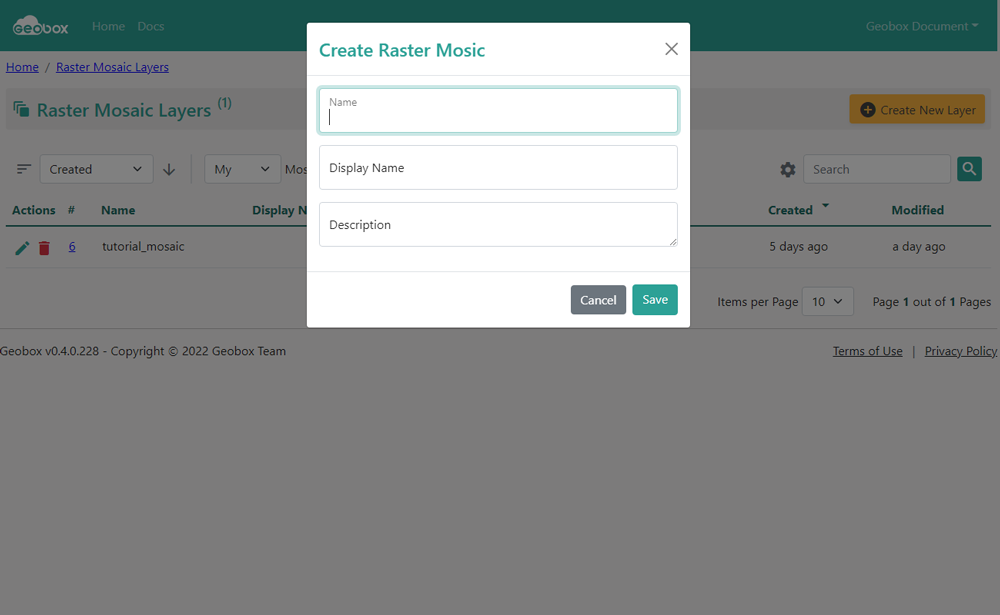Open the Privacy Policy footer link
1000x615 pixels.
(x=960, y=351)
